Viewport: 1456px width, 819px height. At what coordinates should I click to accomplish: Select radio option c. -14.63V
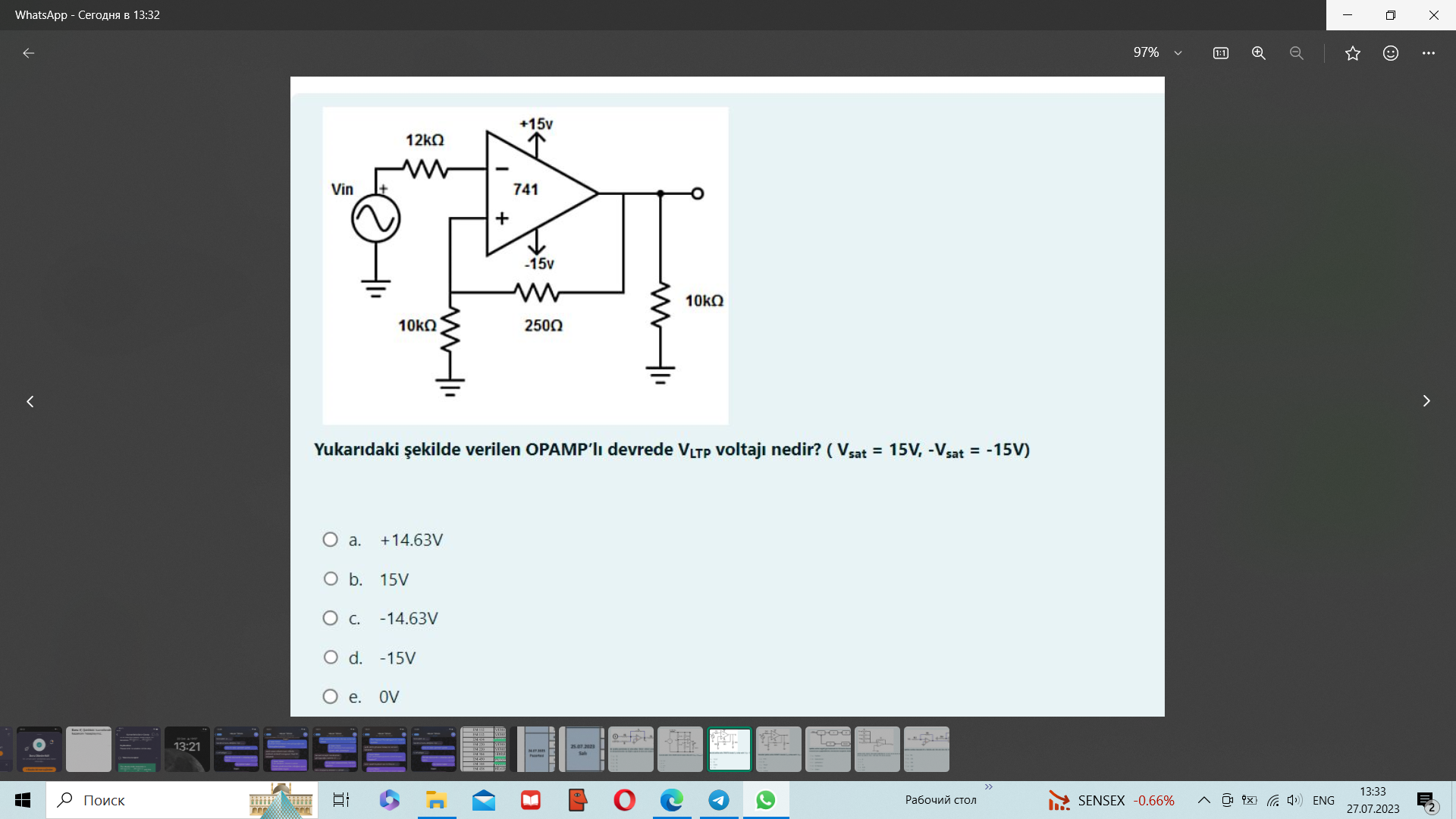[x=331, y=619]
